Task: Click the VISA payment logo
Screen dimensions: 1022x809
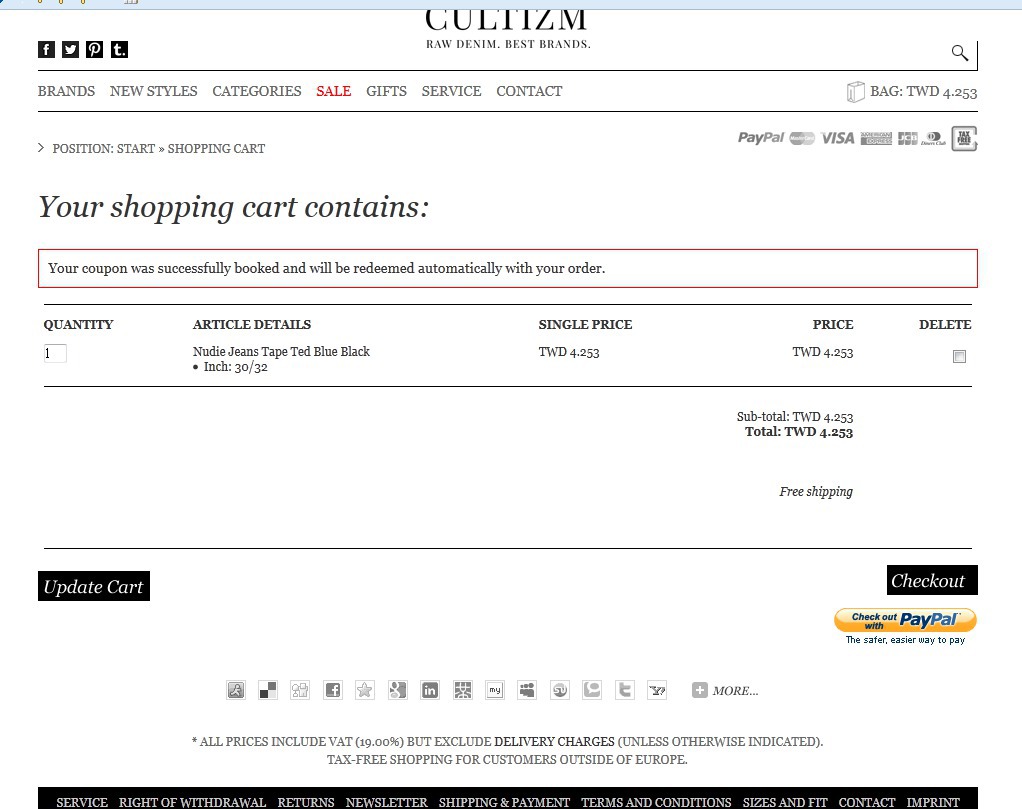Action: click(838, 138)
